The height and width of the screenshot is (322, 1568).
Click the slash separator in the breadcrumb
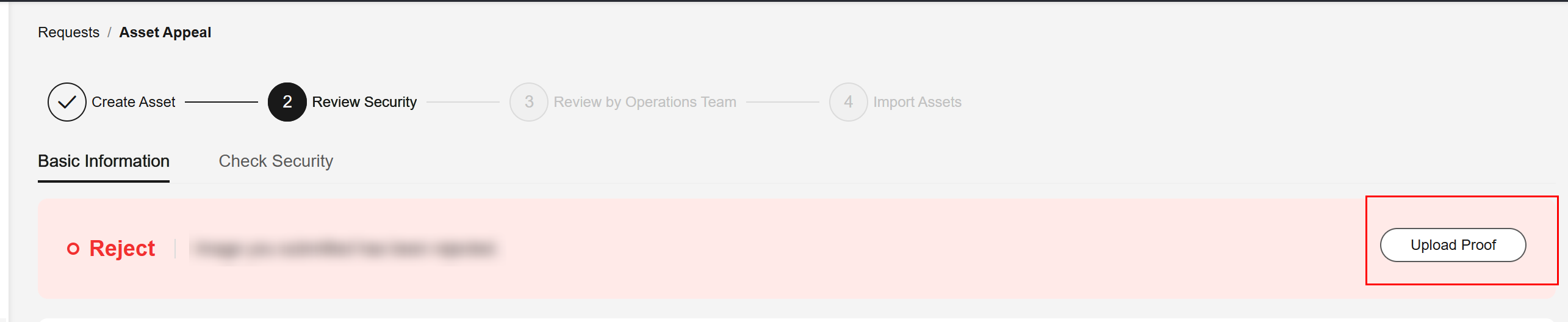(109, 32)
